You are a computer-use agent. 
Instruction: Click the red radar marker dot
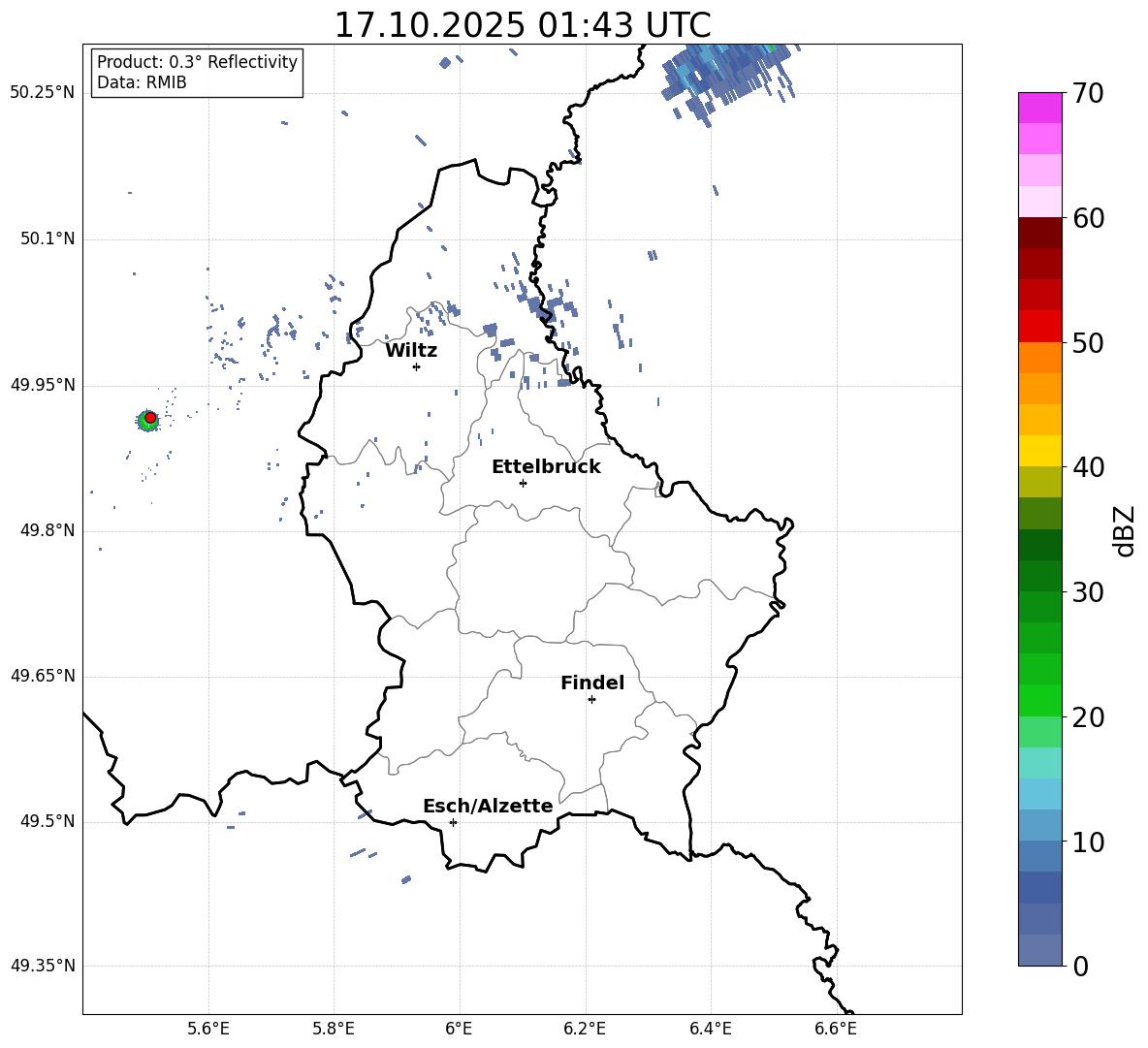[150, 417]
